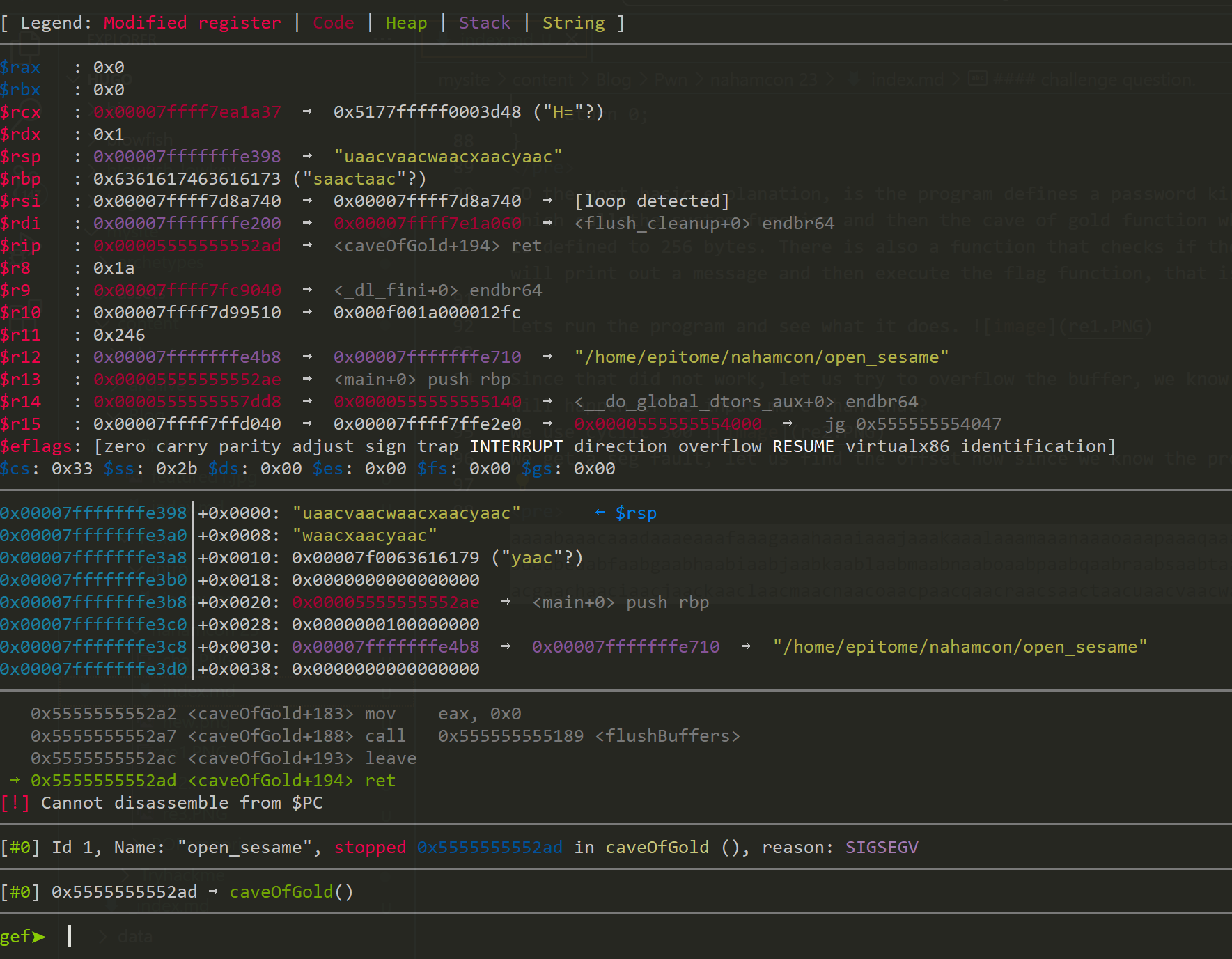Click the ← $rsp stack pointer marker
The image size is (1232, 959).
[625, 513]
